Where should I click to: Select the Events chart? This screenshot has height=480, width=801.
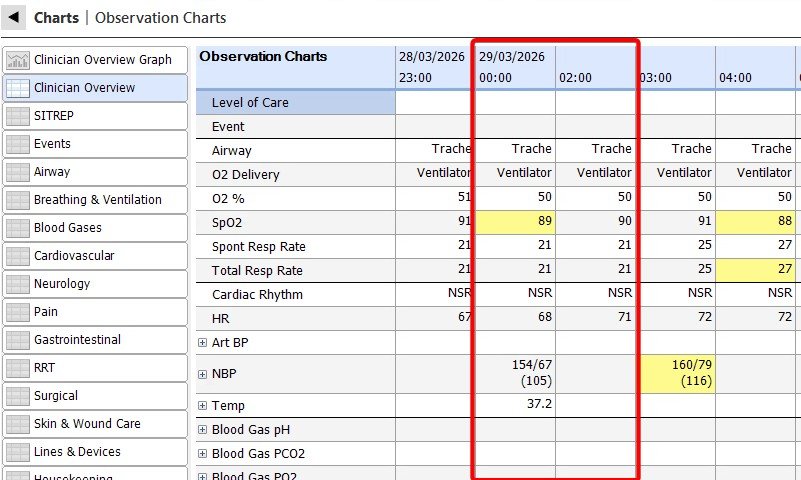[52, 144]
